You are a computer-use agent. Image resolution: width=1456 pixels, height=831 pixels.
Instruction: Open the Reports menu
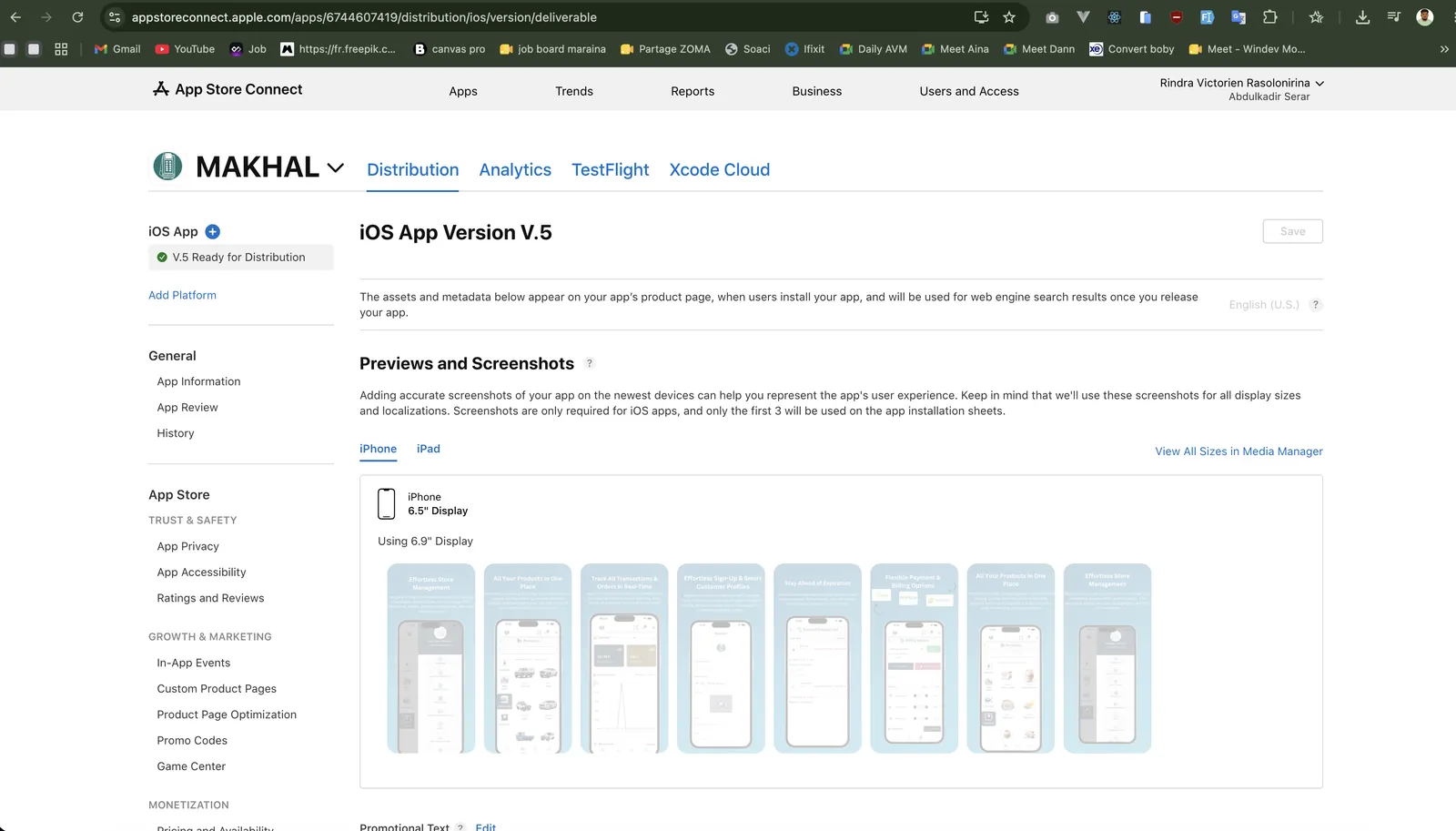pos(693,91)
